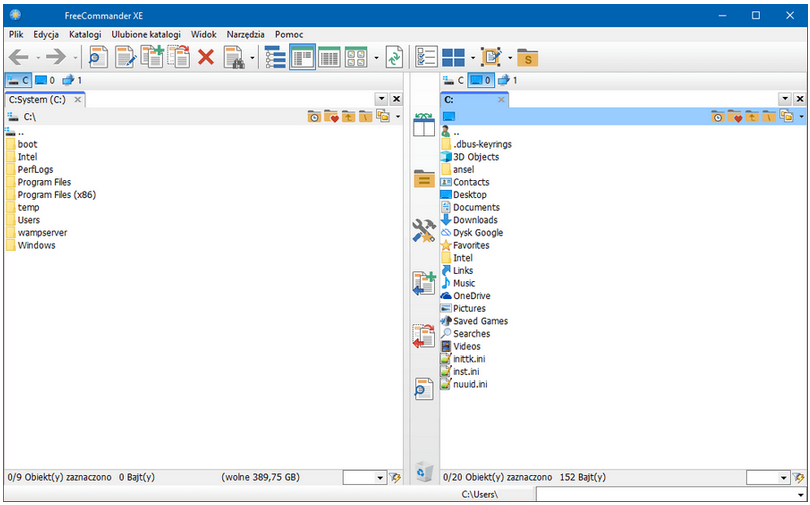Click the swap panels icon in middle bar
Image resolution: width=810 pixels, height=505 pixels.
coord(424,125)
